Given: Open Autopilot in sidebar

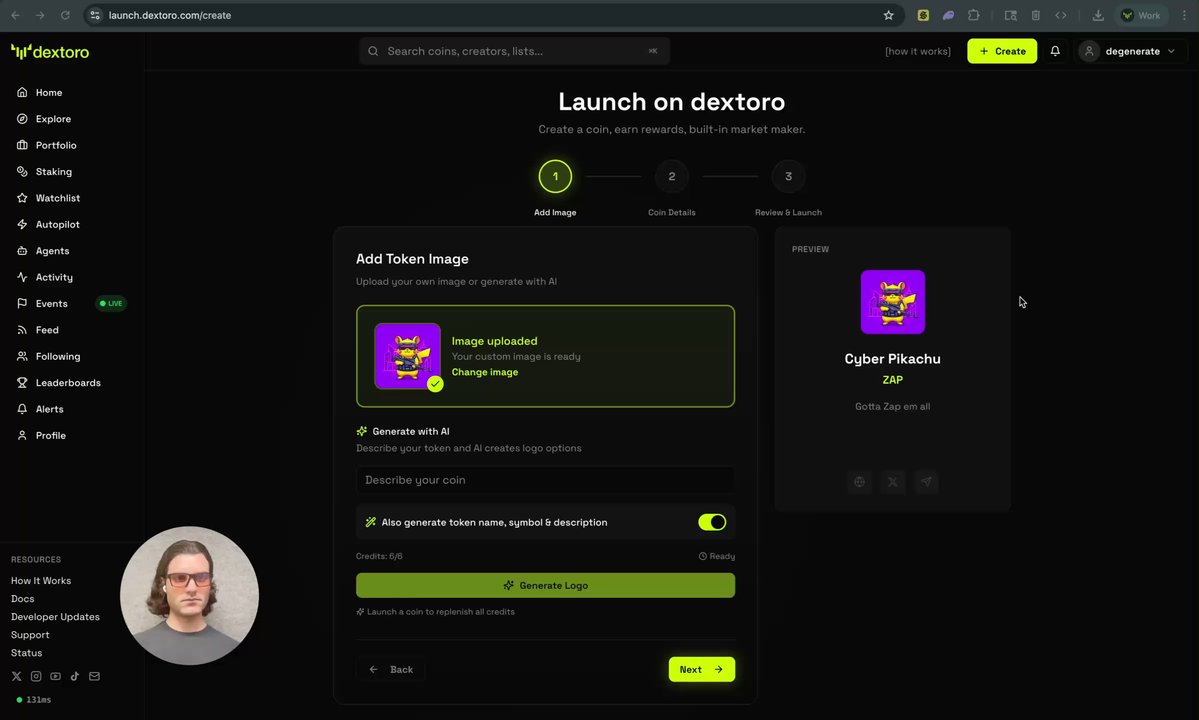Looking at the screenshot, I should [57, 224].
